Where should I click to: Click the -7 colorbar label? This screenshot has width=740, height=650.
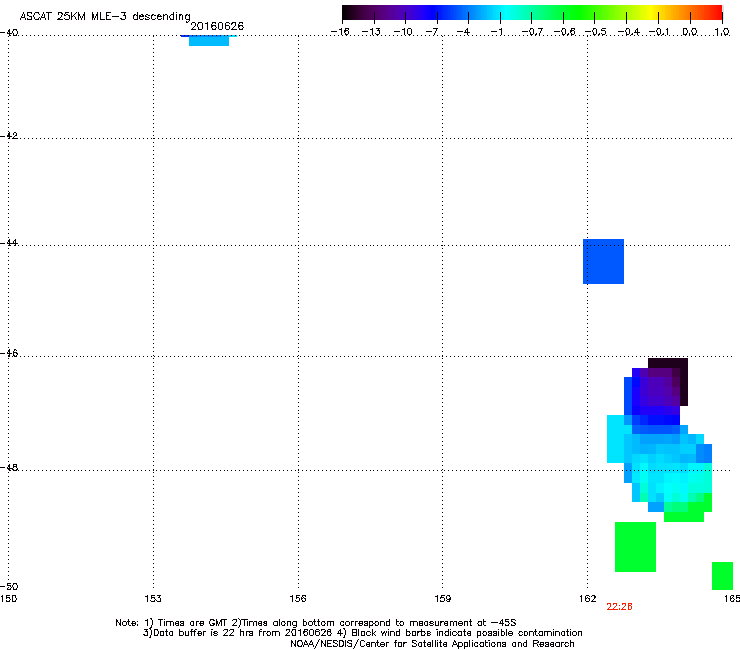point(432,32)
